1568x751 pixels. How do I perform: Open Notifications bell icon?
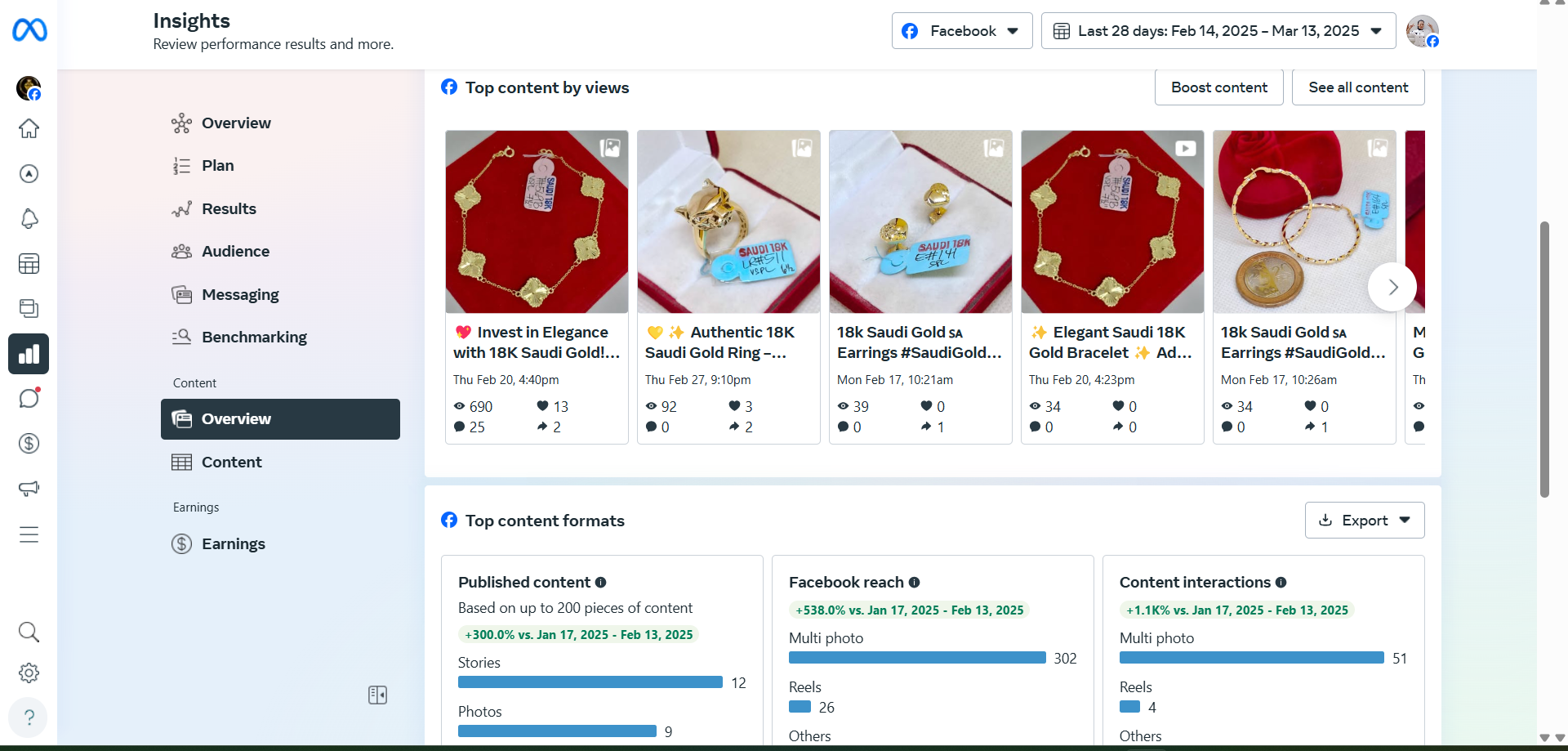tap(29, 219)
